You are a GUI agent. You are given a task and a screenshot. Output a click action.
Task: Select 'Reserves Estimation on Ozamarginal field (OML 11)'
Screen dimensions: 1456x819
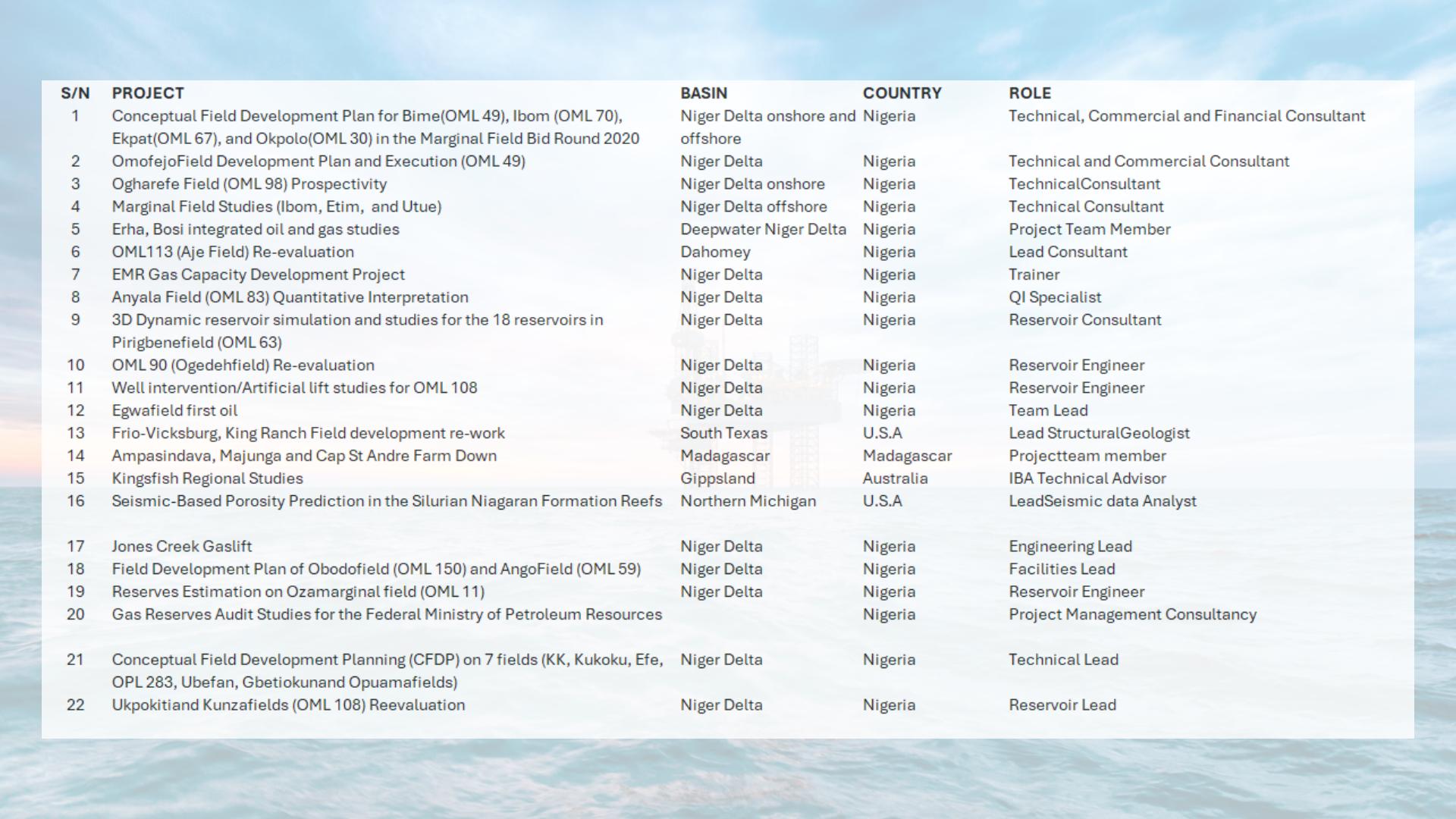(298, 591)
